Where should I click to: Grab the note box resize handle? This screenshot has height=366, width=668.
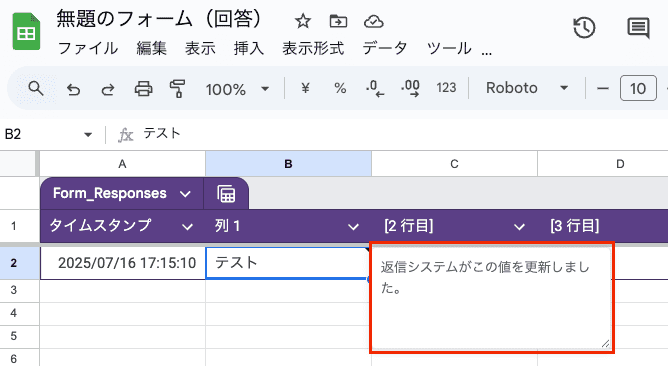(605, 343)
